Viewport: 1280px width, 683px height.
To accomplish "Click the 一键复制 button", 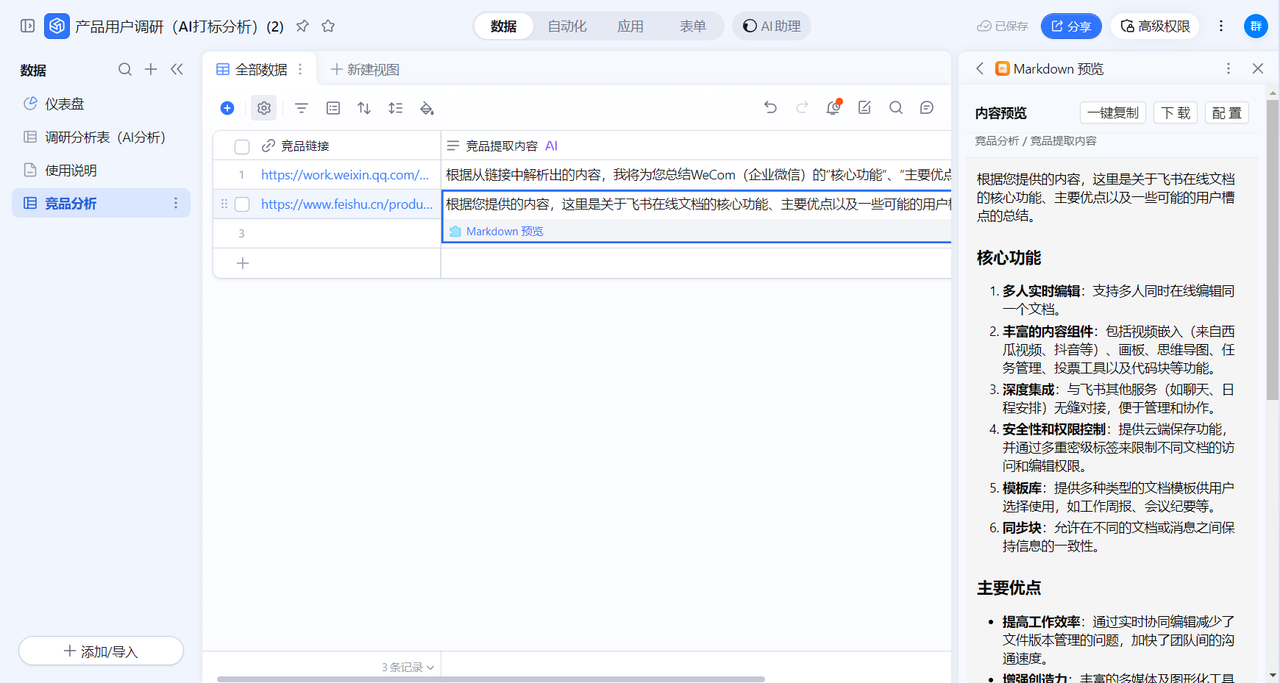I will click(1113, 113).
